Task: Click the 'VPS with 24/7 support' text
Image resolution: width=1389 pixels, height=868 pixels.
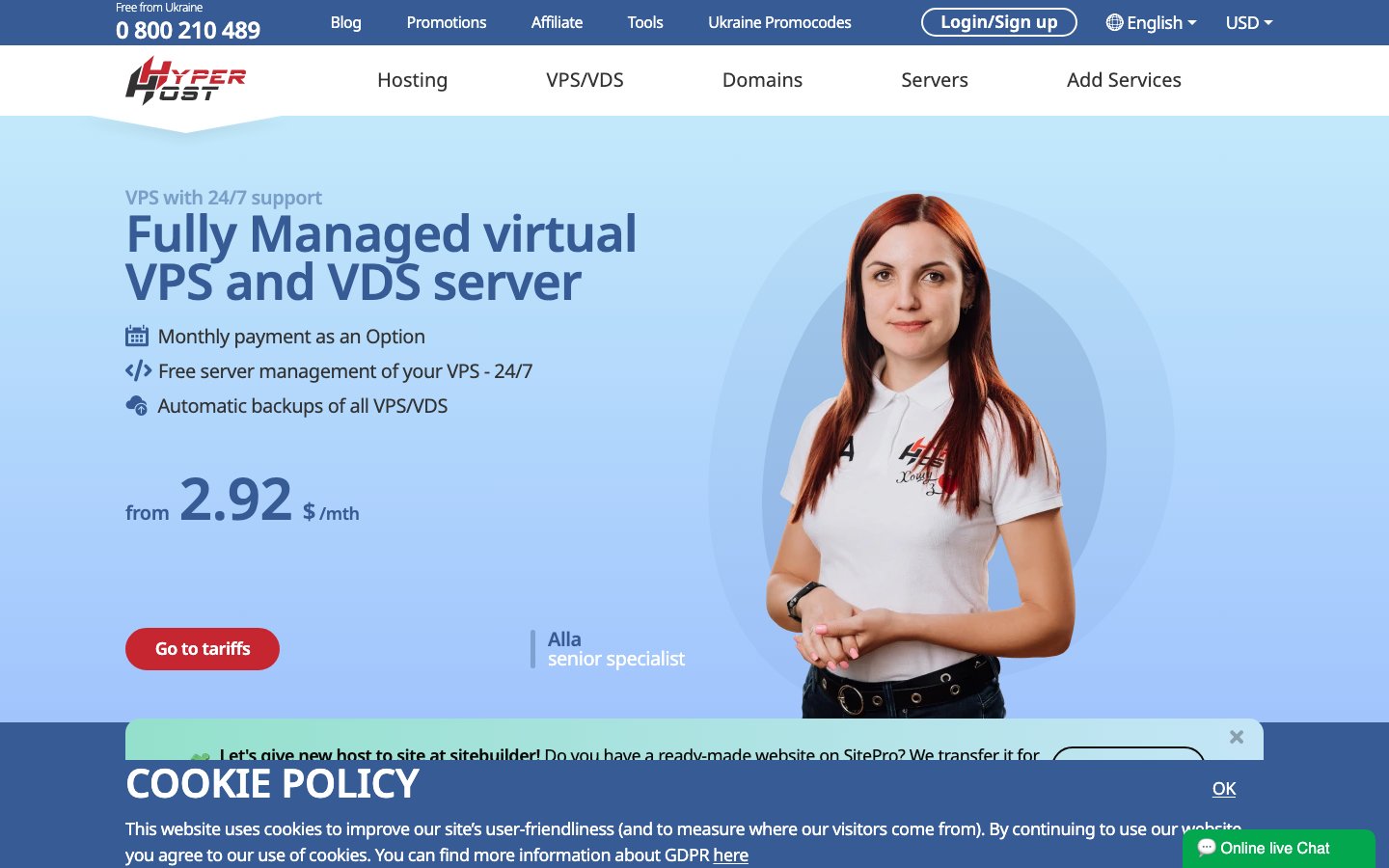Action: [x=224, y=198]
